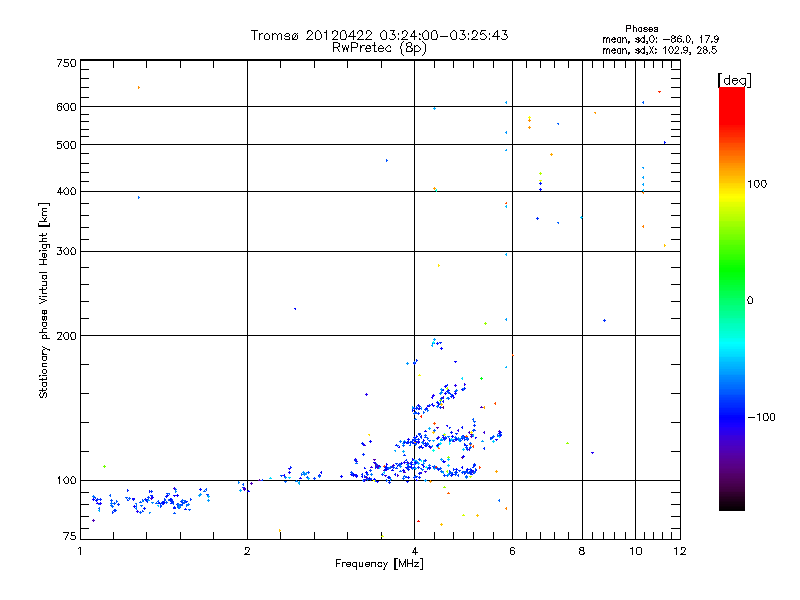Click the x-axis tick label '4'
The height and width of the screenshot is (600, 800).
pyautogui.click(x=414, y=551)
